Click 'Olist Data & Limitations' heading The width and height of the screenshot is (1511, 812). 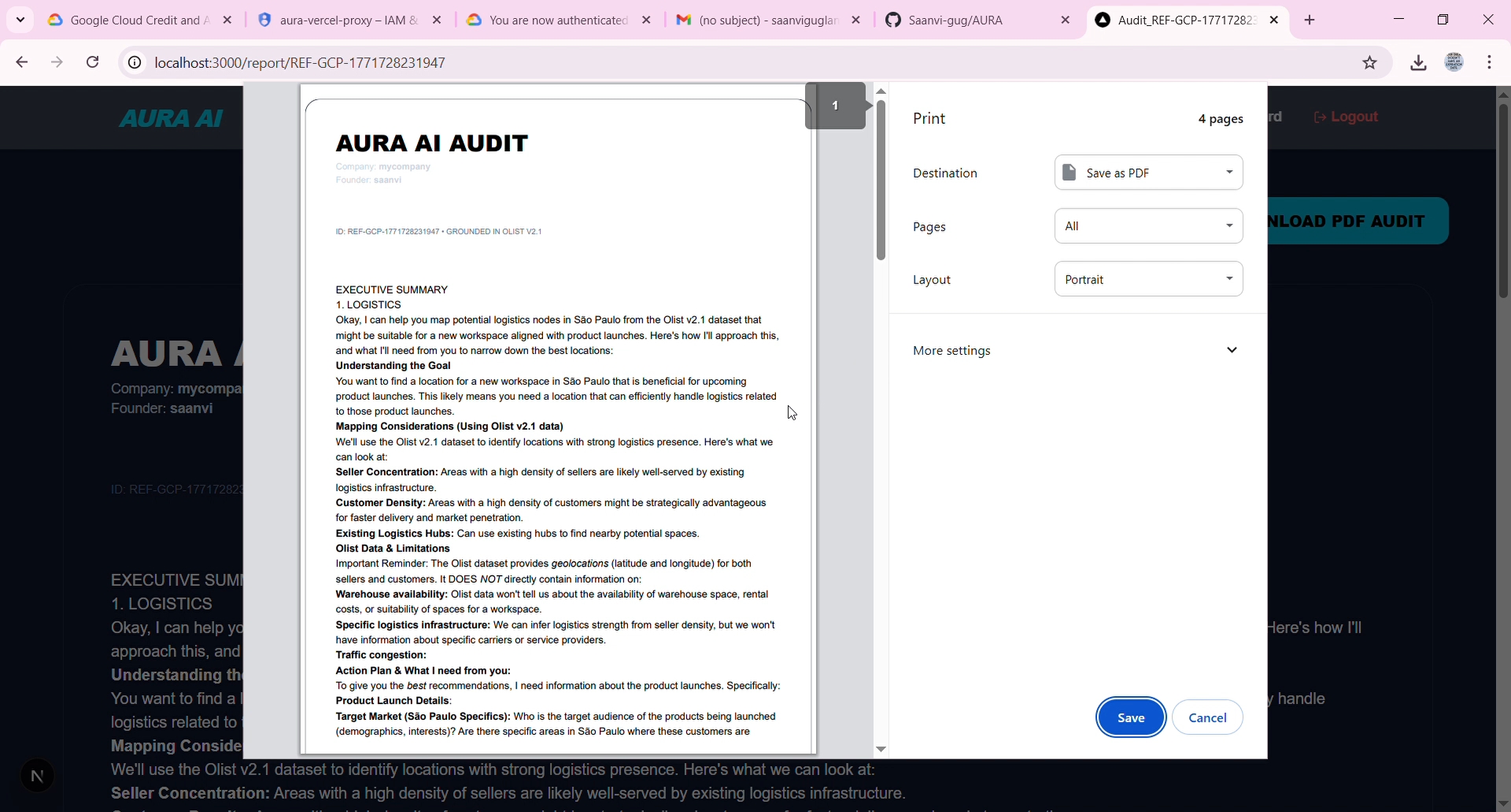[x=393, y=548]
